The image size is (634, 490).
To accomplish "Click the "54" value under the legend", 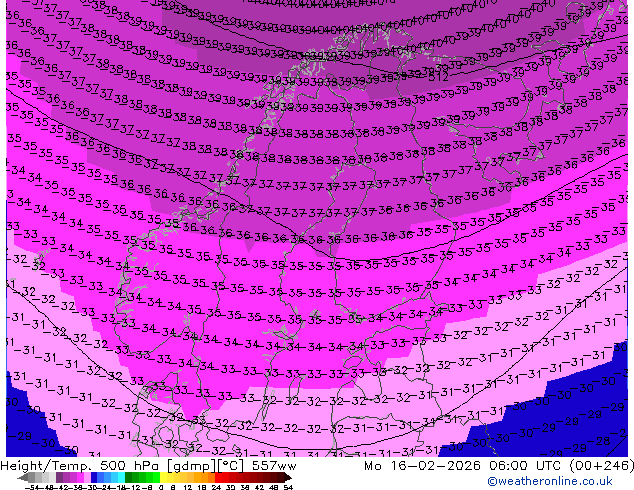I will (x=288, y=487).
